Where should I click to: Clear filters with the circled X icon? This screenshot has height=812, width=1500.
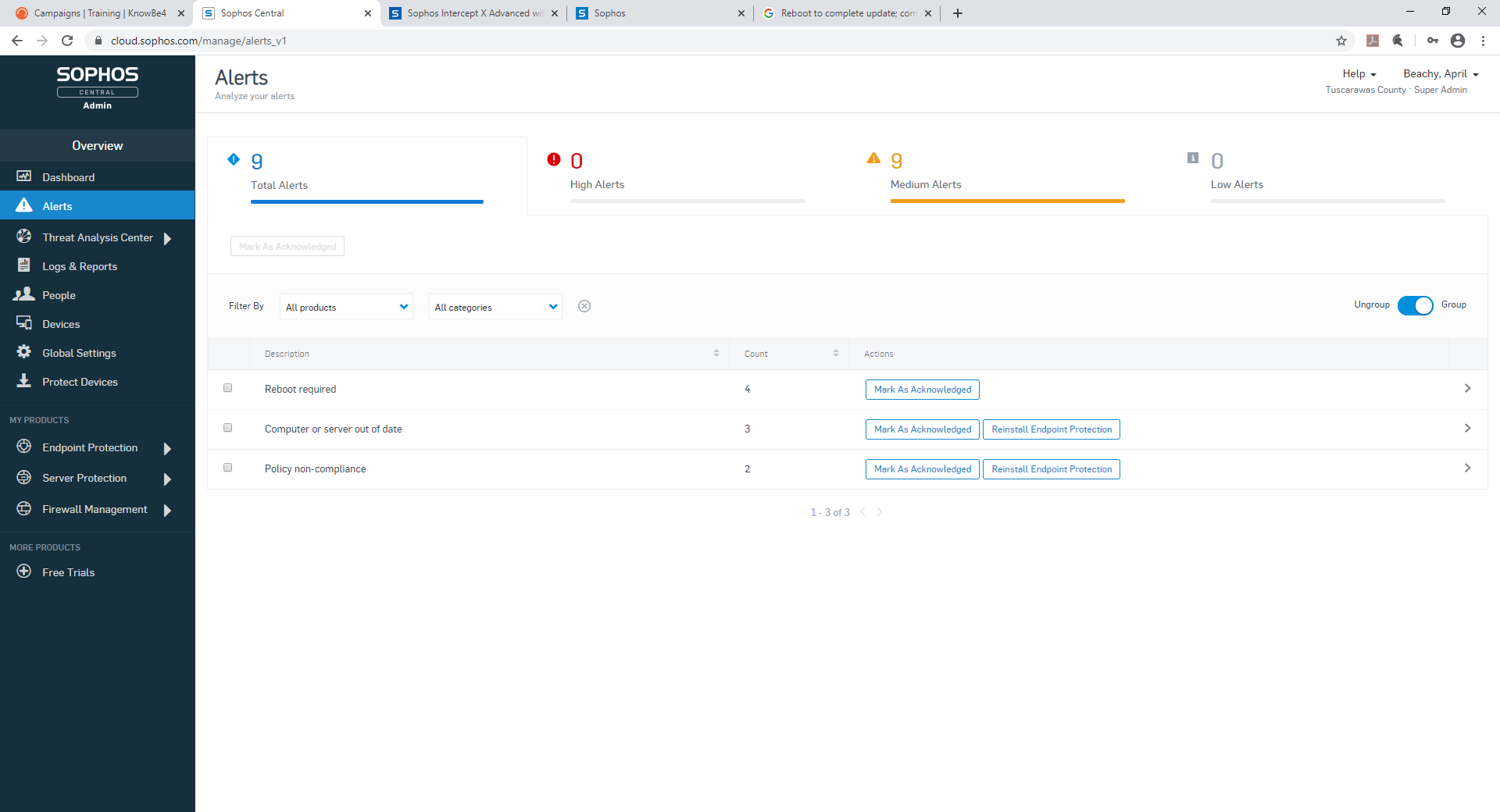click(x=584, y=306)
